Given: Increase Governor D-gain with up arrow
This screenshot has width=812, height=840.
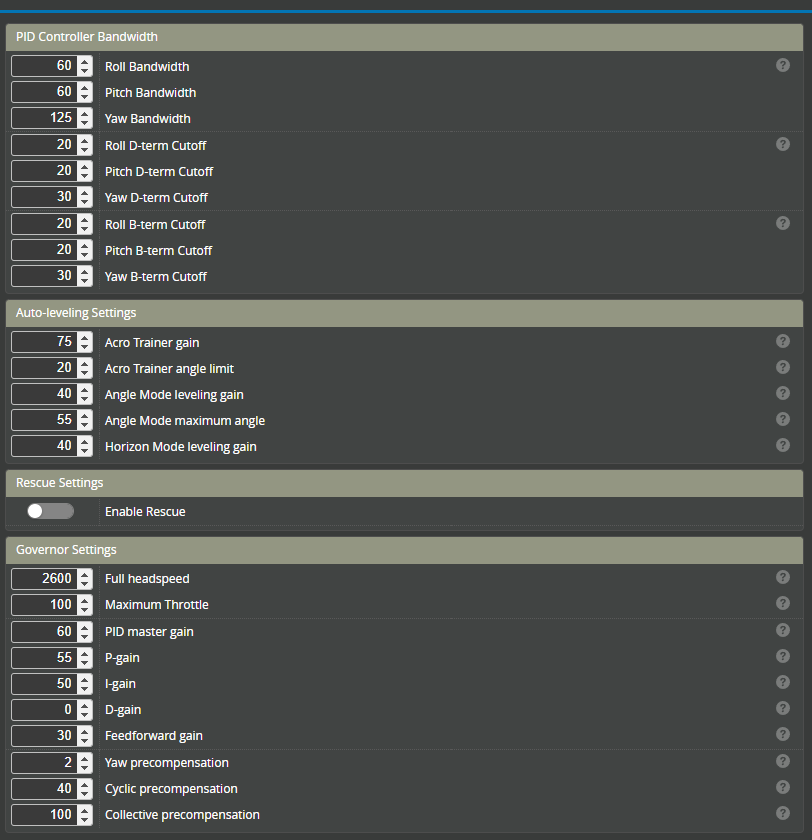Looking at the screenshot, I should tap(85, 705).
